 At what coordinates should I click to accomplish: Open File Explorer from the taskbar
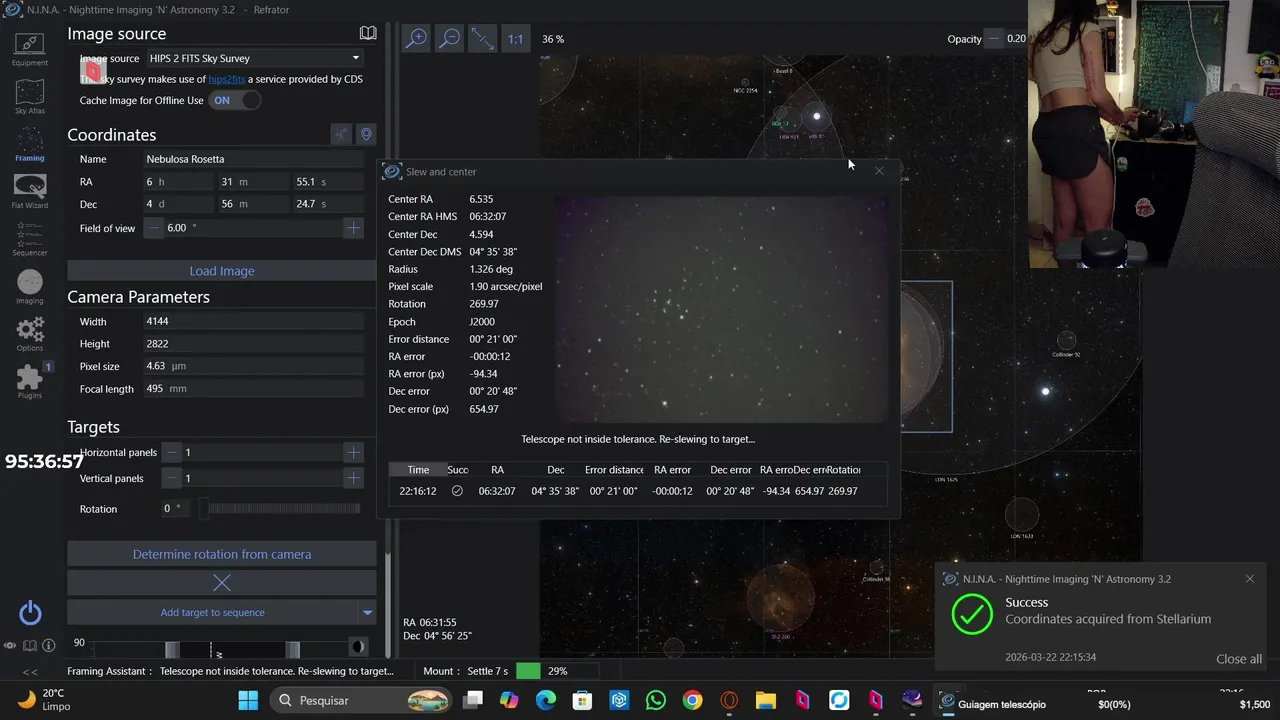(x=765, y=700)
